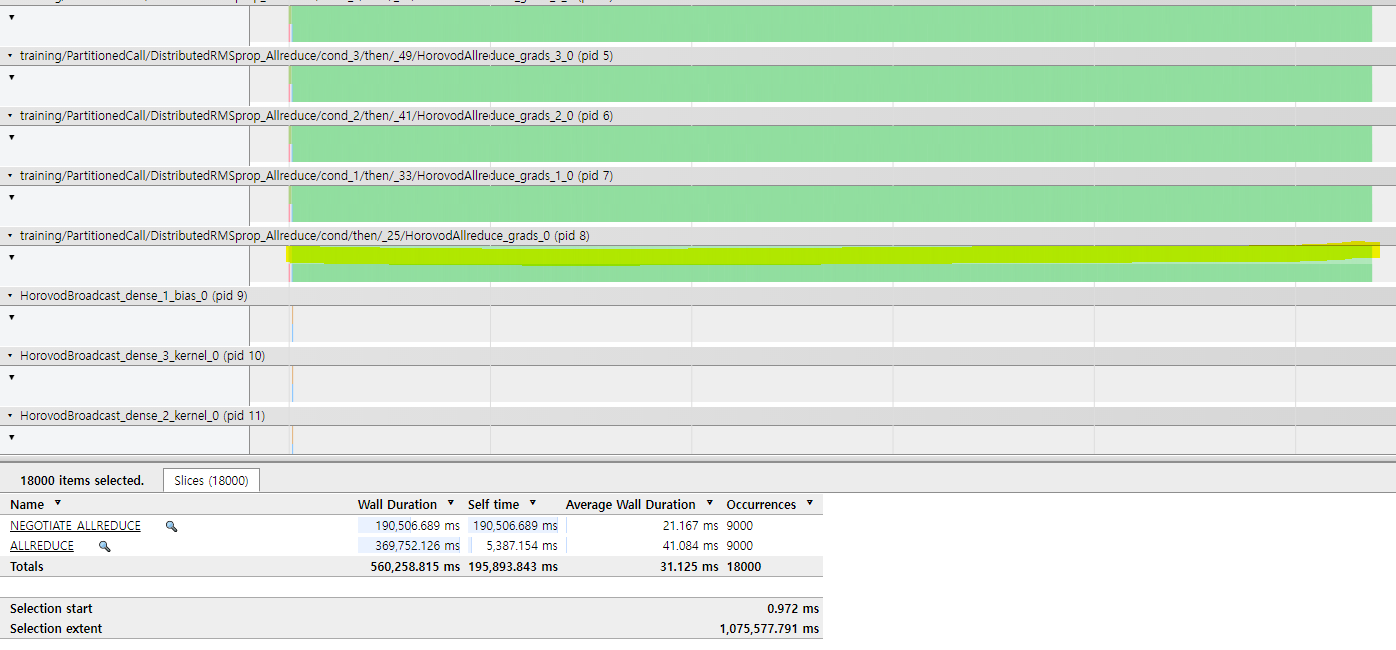Image resolution: width=1396 pixels, height=650 pixels.
Task: Collapse the HorovodAllreduce_grads_1_0 (pid 7) process header
Action: point(10,176)
